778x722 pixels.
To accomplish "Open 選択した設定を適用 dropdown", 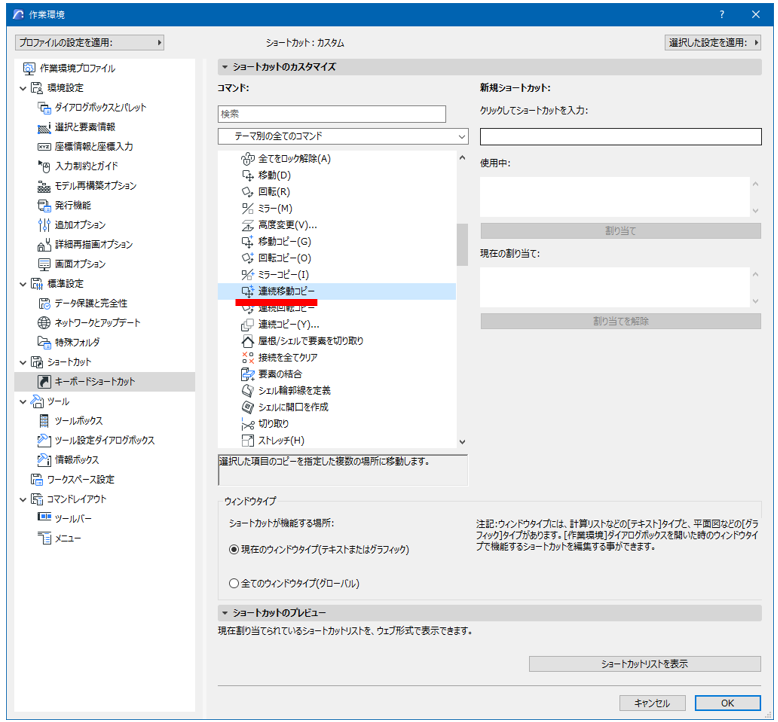I will click(713, 43).
